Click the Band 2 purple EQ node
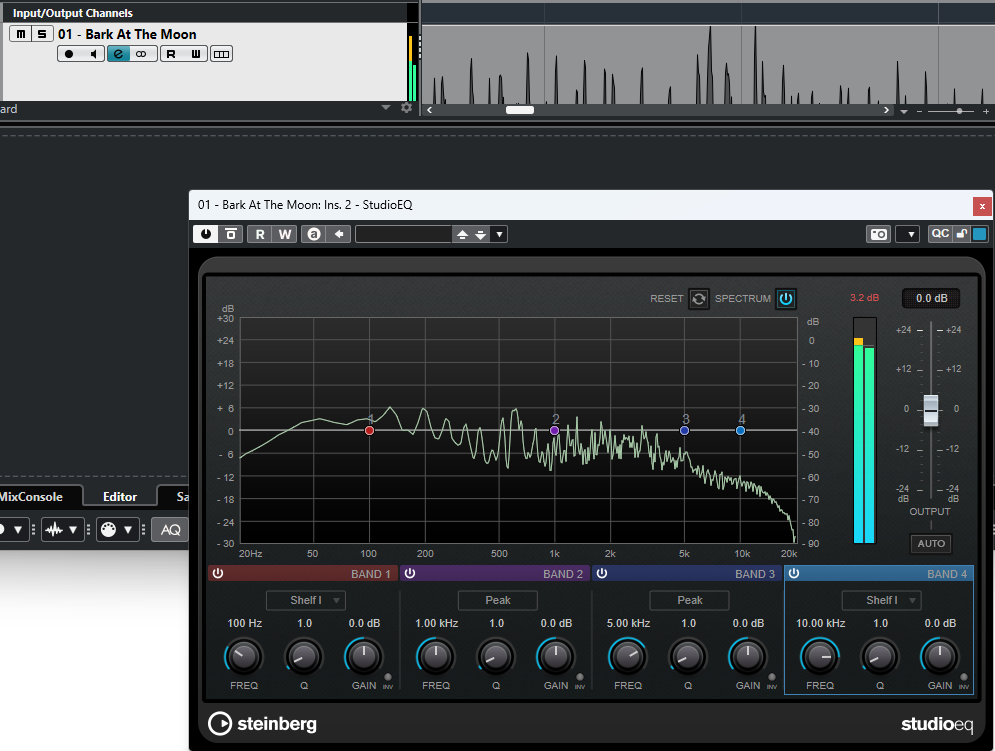This screenshot has height=751, width=995. (x=555, y=430)
